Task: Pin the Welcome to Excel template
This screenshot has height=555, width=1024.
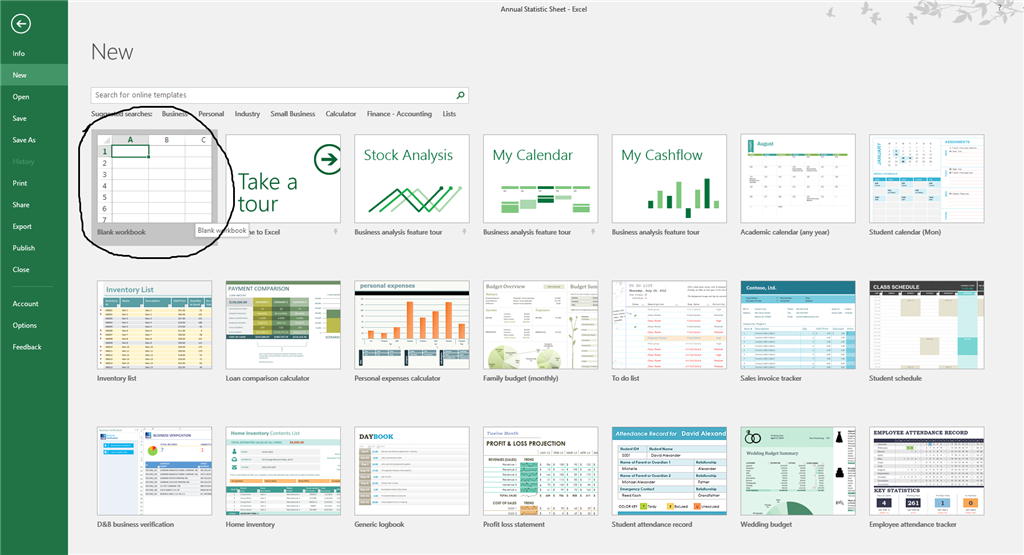Action: coord(336,232)
